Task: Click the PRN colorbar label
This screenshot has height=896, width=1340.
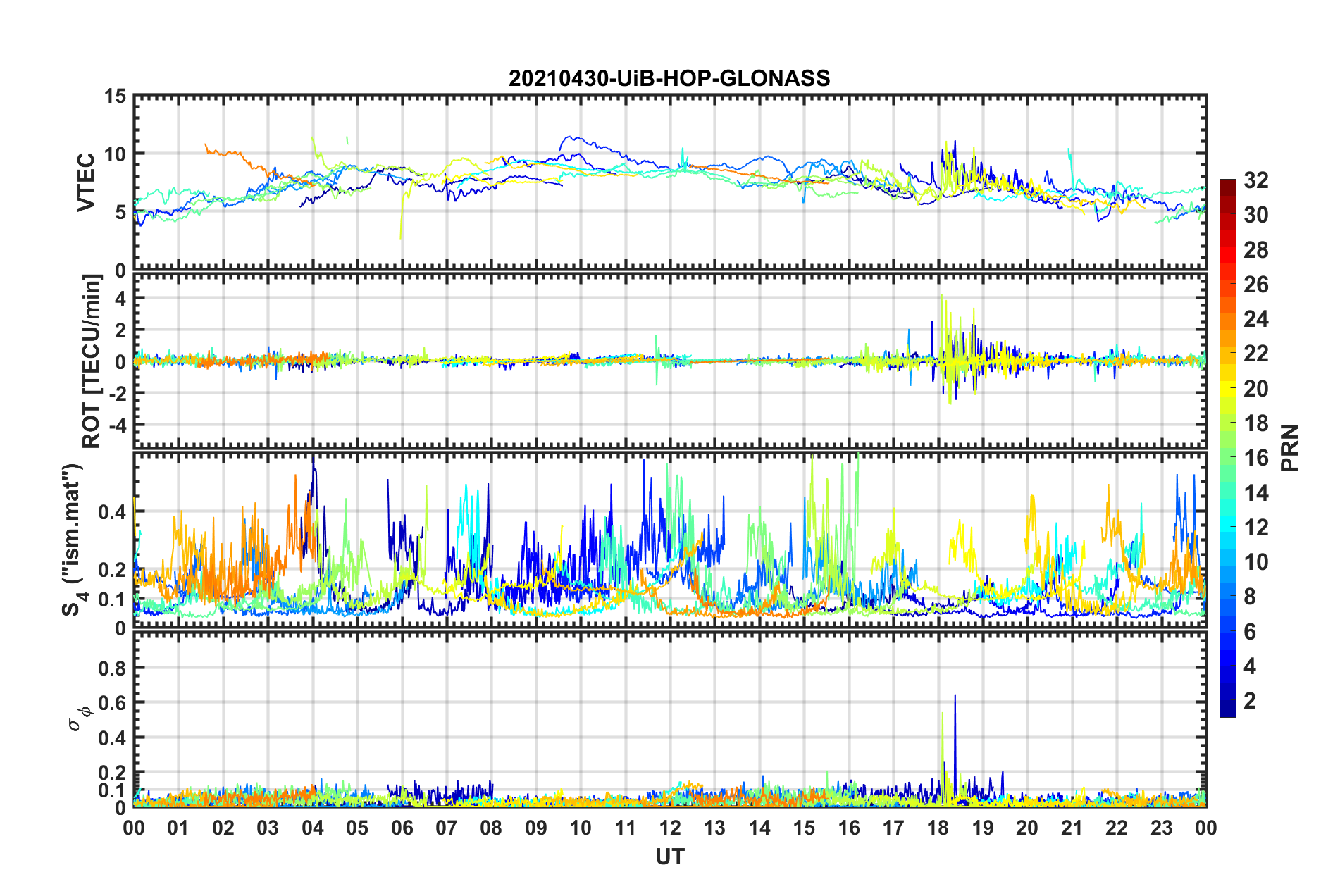Action: pos(1289,448)
